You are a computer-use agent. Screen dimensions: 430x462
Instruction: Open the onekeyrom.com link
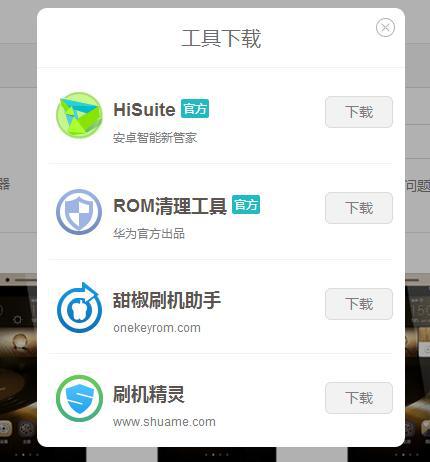pos(157,328)
